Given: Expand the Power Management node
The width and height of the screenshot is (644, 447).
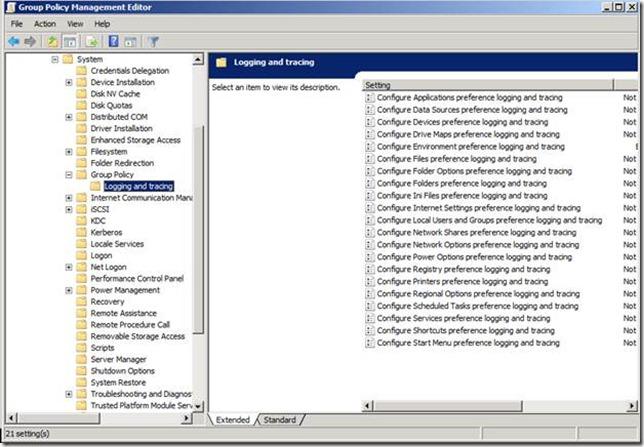Looking at the screenshot, I should coord(69,290).
